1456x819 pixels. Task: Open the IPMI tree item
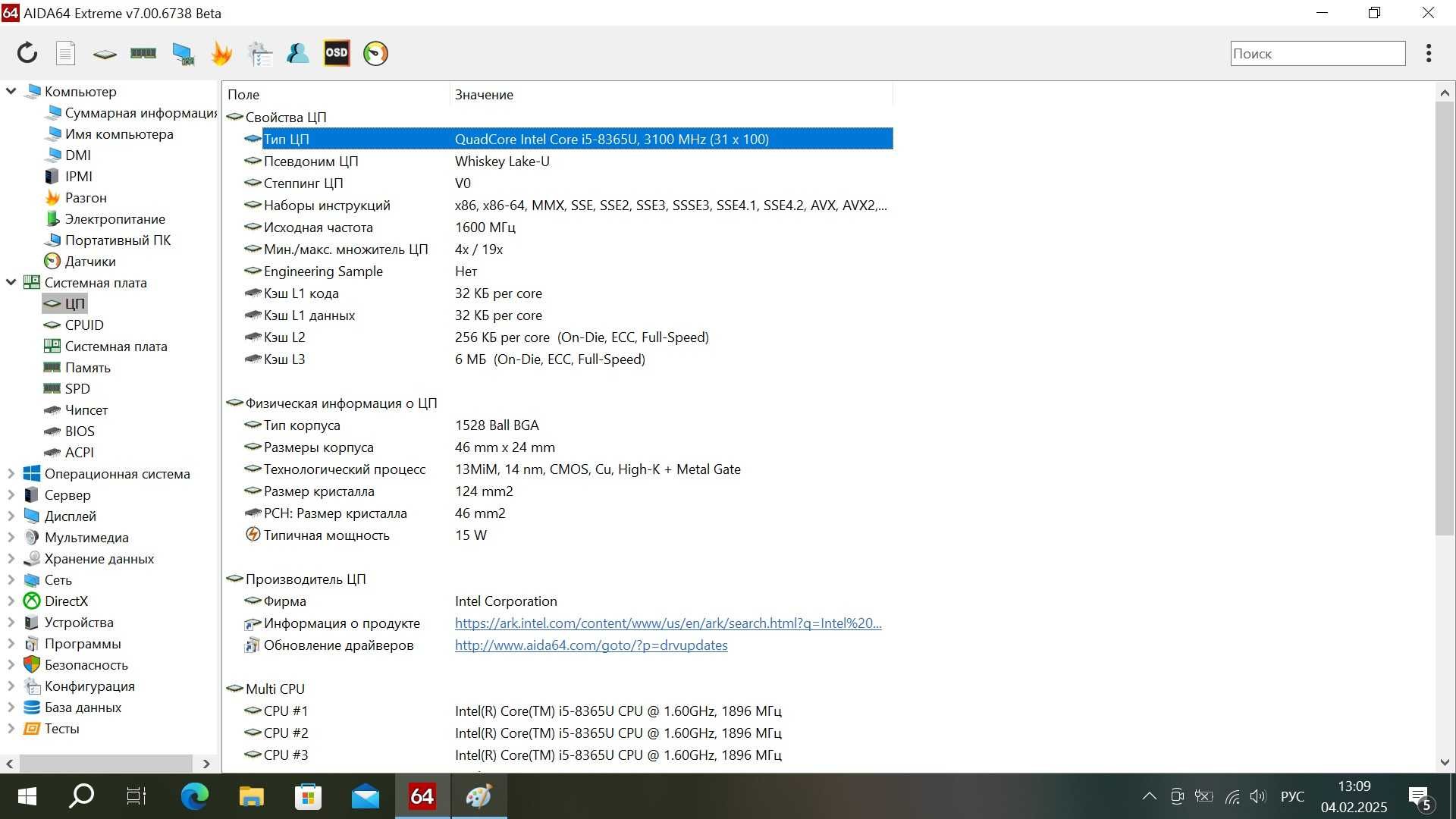[78, 176]
